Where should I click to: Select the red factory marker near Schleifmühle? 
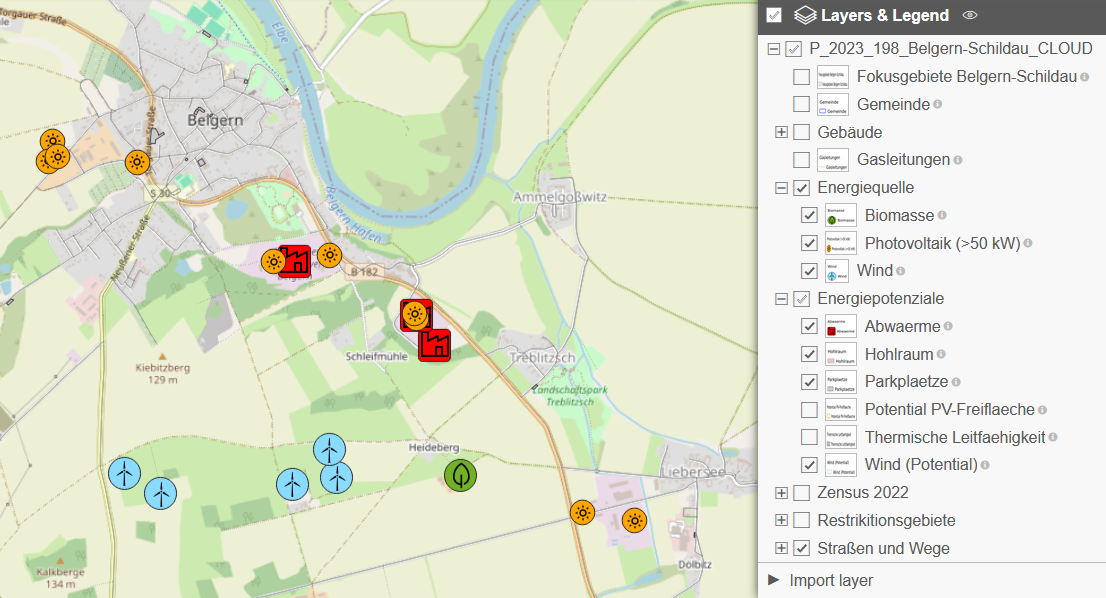point(434,346)
